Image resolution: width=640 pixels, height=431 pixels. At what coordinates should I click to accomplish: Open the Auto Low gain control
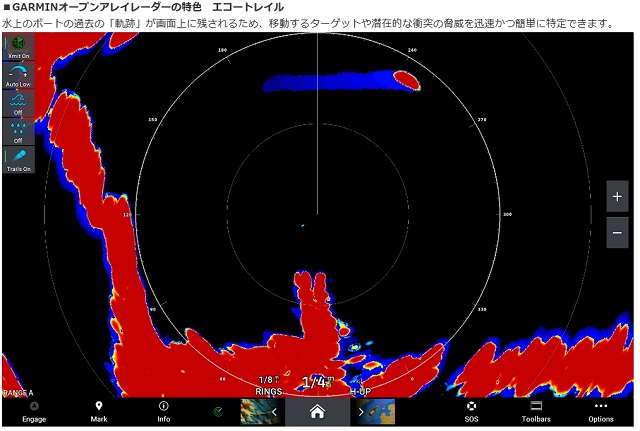18,76
